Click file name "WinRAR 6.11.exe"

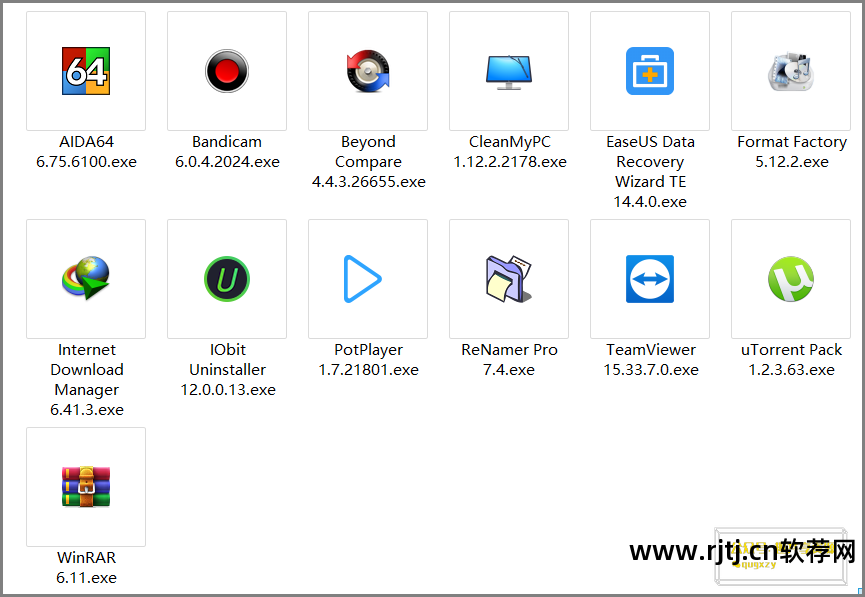click(x=87, y=568)
